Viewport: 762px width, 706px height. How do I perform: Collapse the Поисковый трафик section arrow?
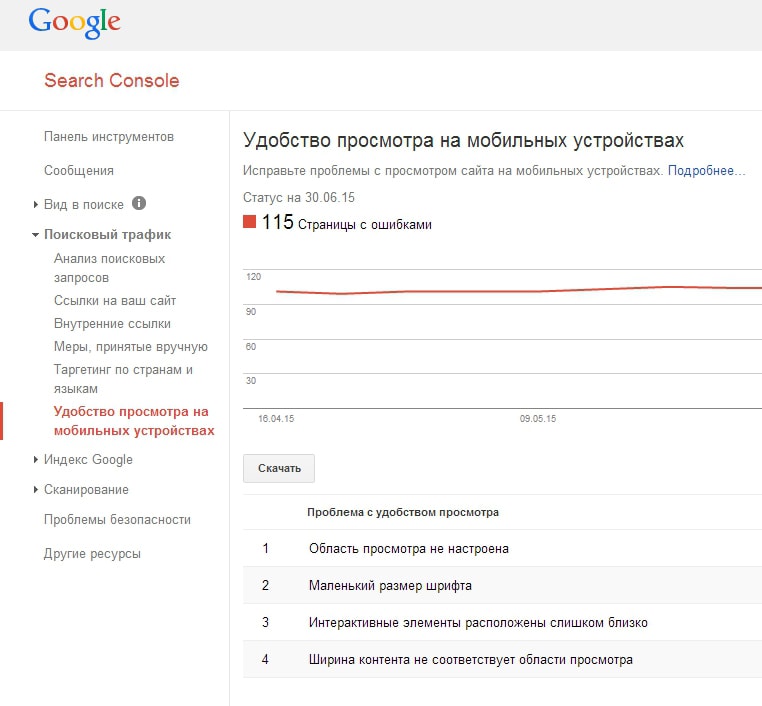35,235
